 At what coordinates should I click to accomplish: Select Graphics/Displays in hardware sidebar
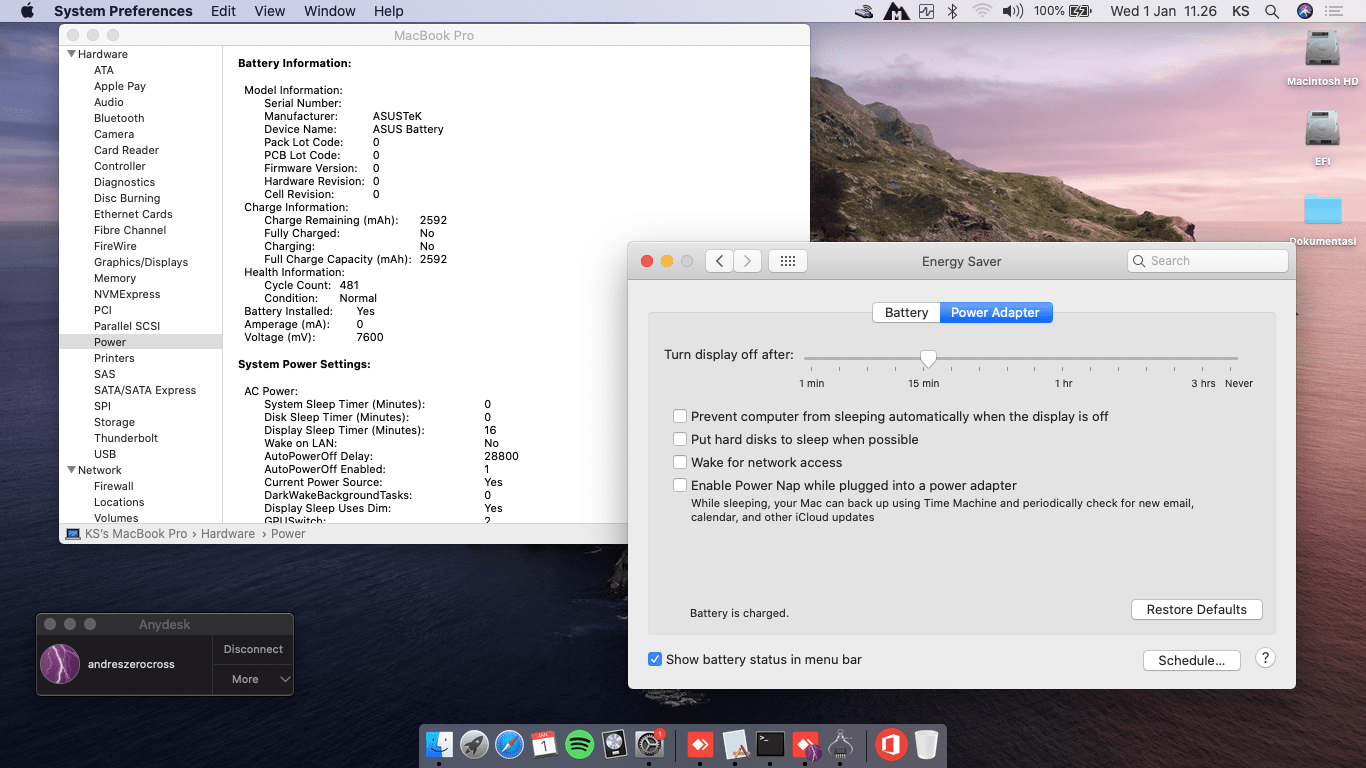141,262
